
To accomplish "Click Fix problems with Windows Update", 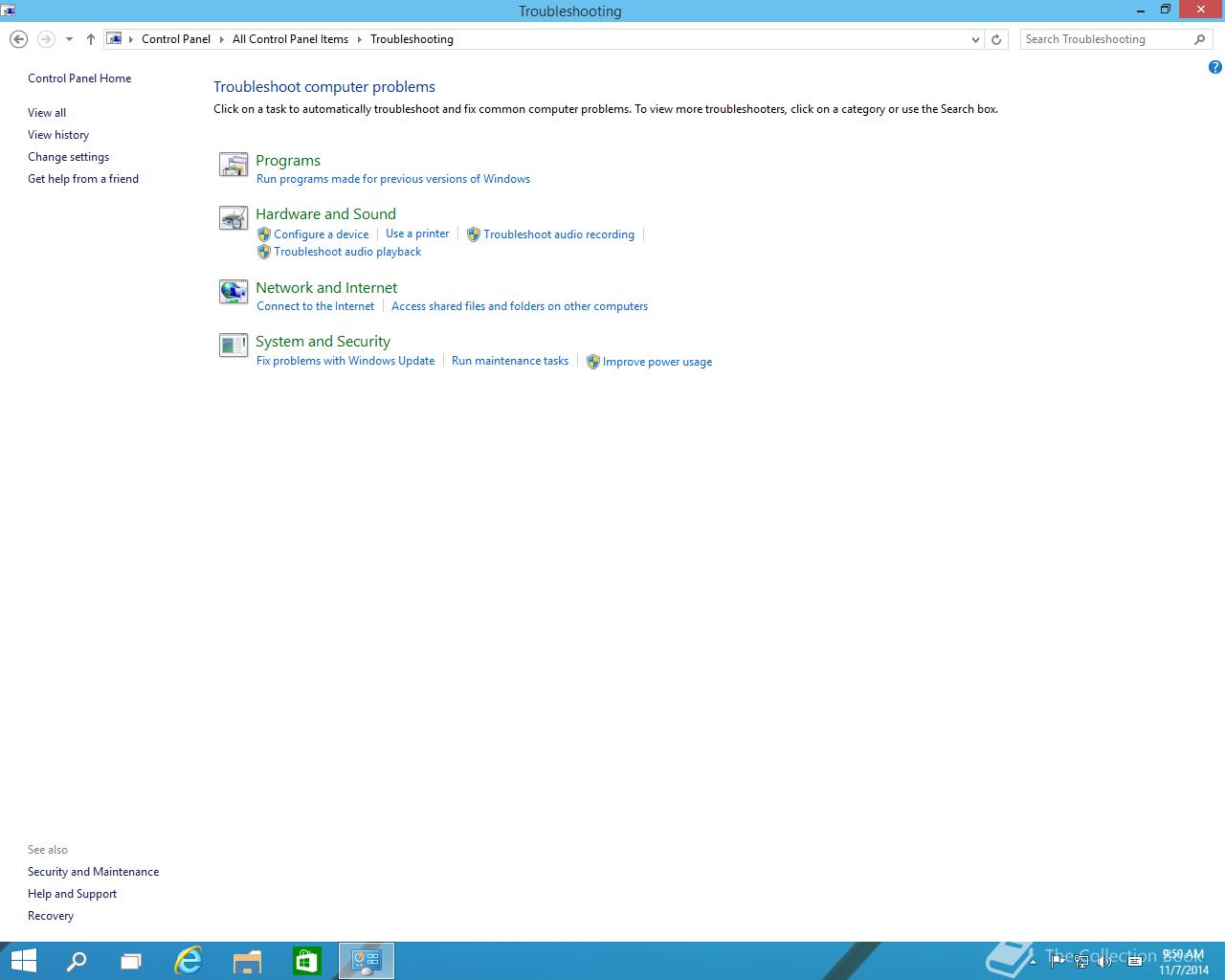I will 345,361.
